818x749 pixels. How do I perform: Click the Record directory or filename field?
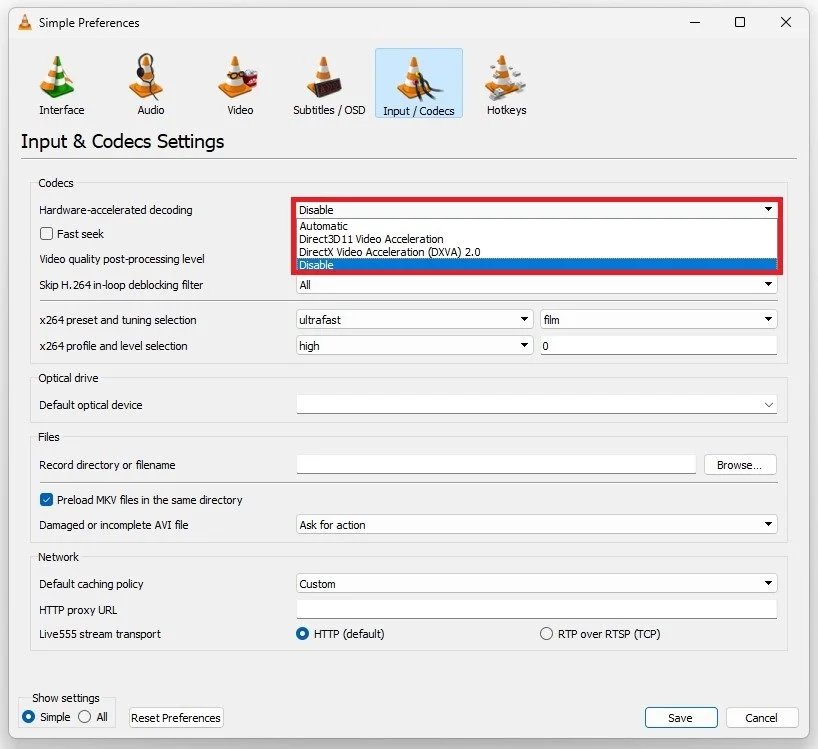[x=496, y=465]
